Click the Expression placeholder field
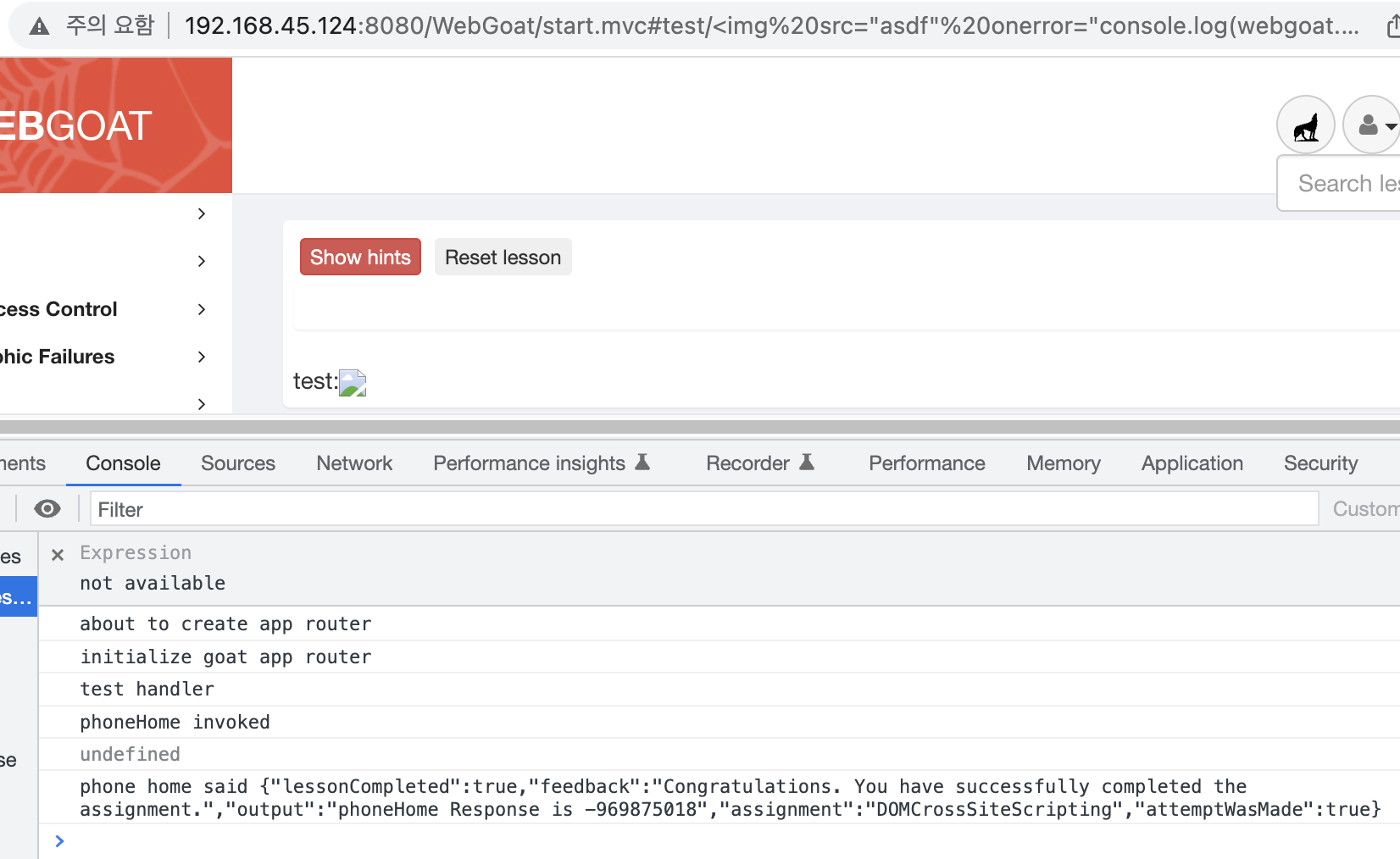This screenshot has width=1400, height=859. coord(136,552)
